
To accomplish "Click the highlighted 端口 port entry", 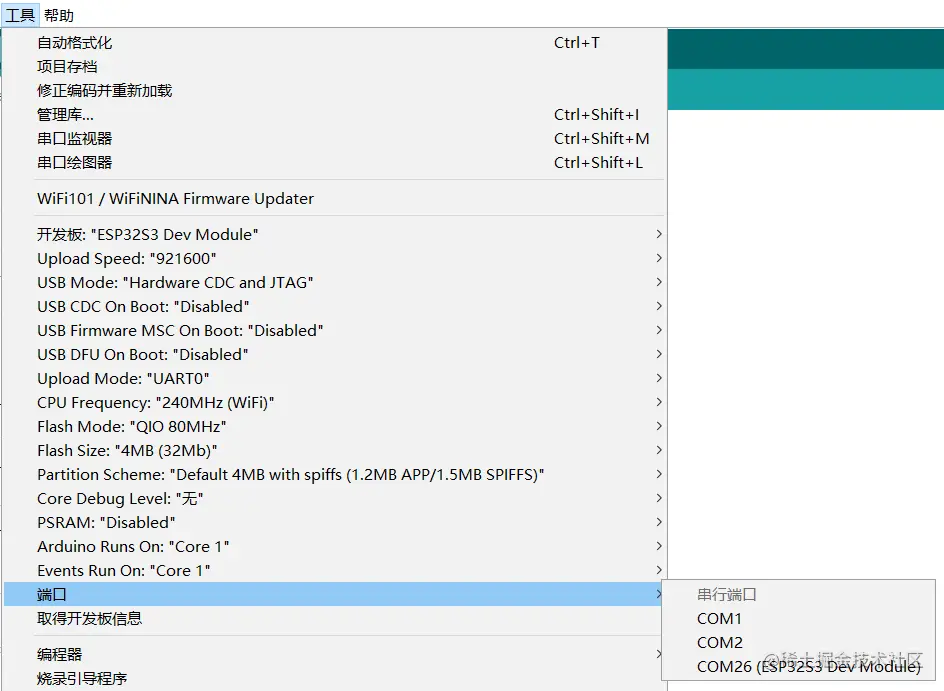I will [x=335, y=595].
